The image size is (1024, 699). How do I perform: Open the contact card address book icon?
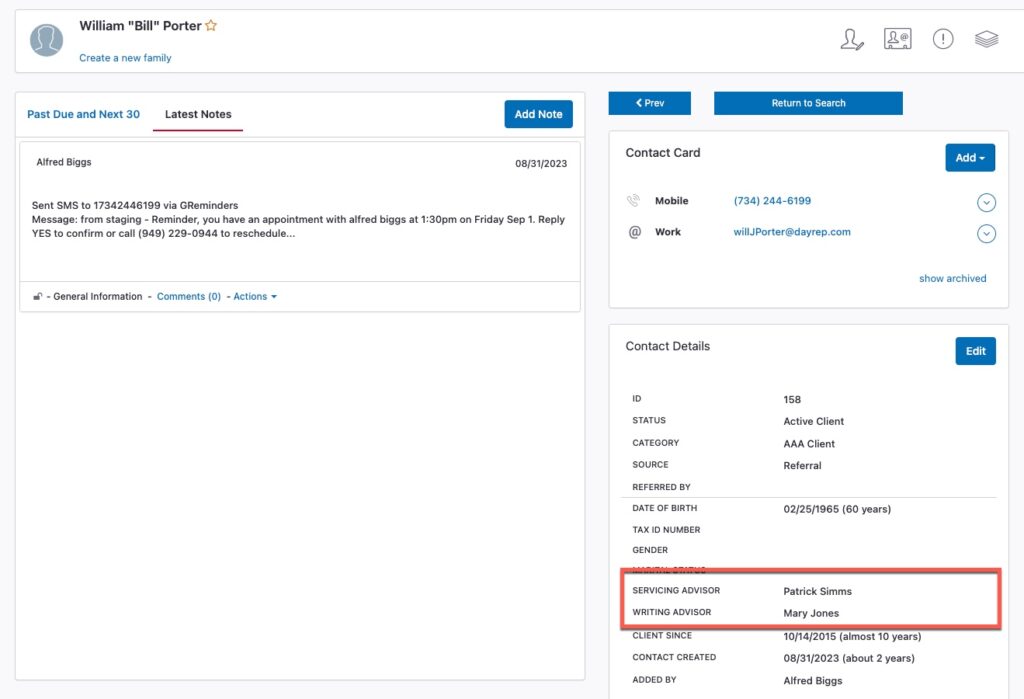click(x=897, y=40)
